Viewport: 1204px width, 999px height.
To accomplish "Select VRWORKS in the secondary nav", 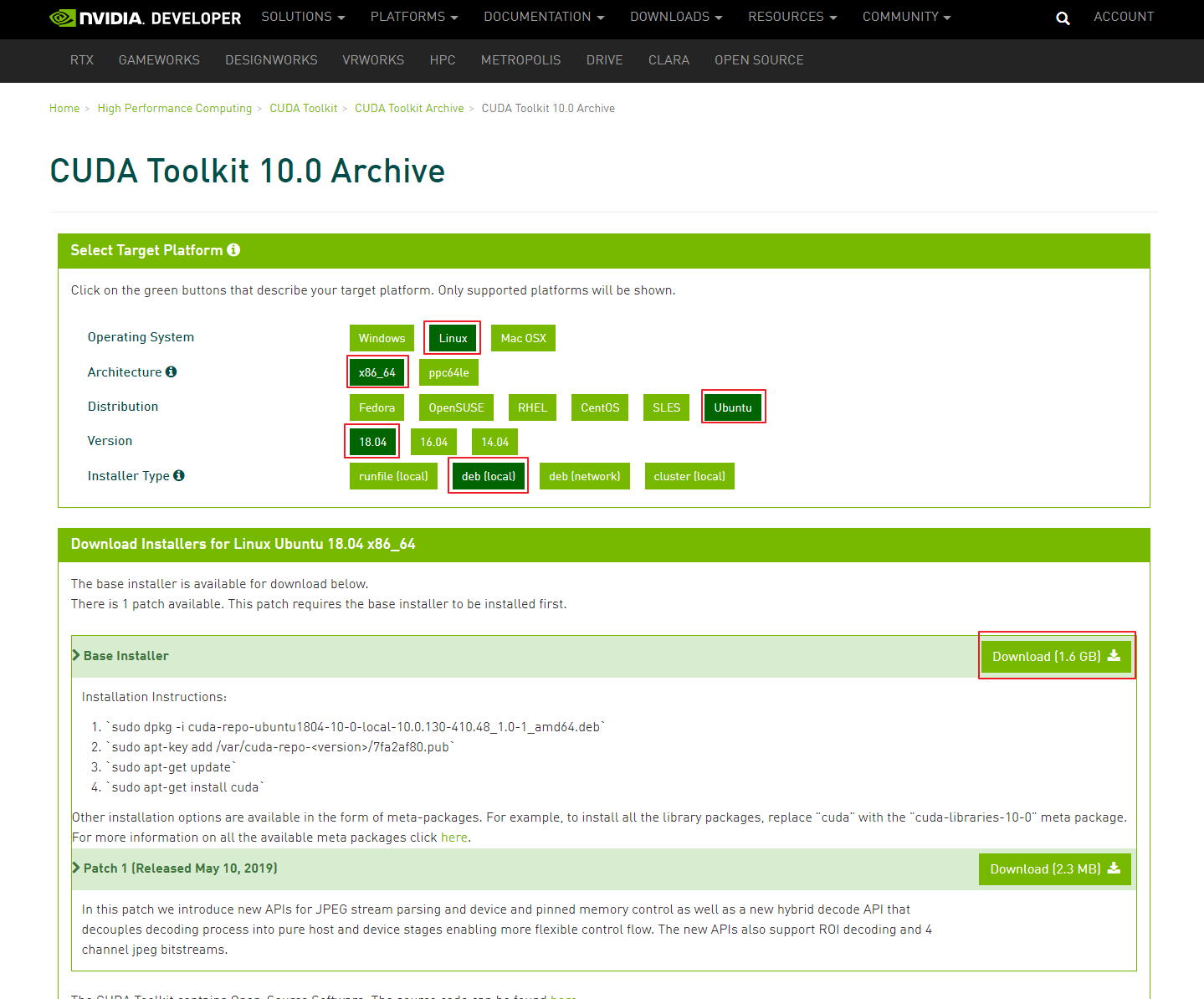I will tap(373, 60).
